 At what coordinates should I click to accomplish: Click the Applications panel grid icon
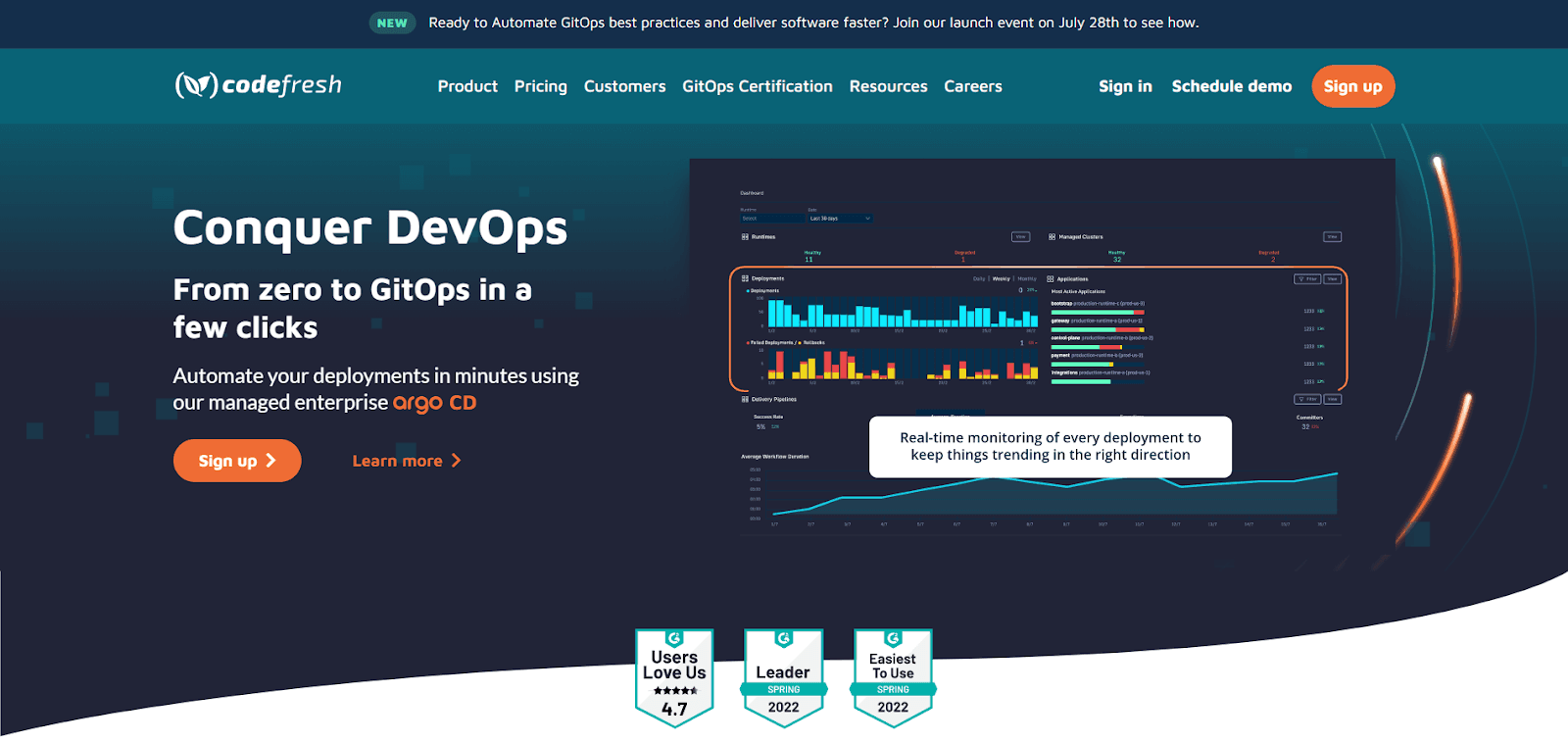pos(1051,279)
